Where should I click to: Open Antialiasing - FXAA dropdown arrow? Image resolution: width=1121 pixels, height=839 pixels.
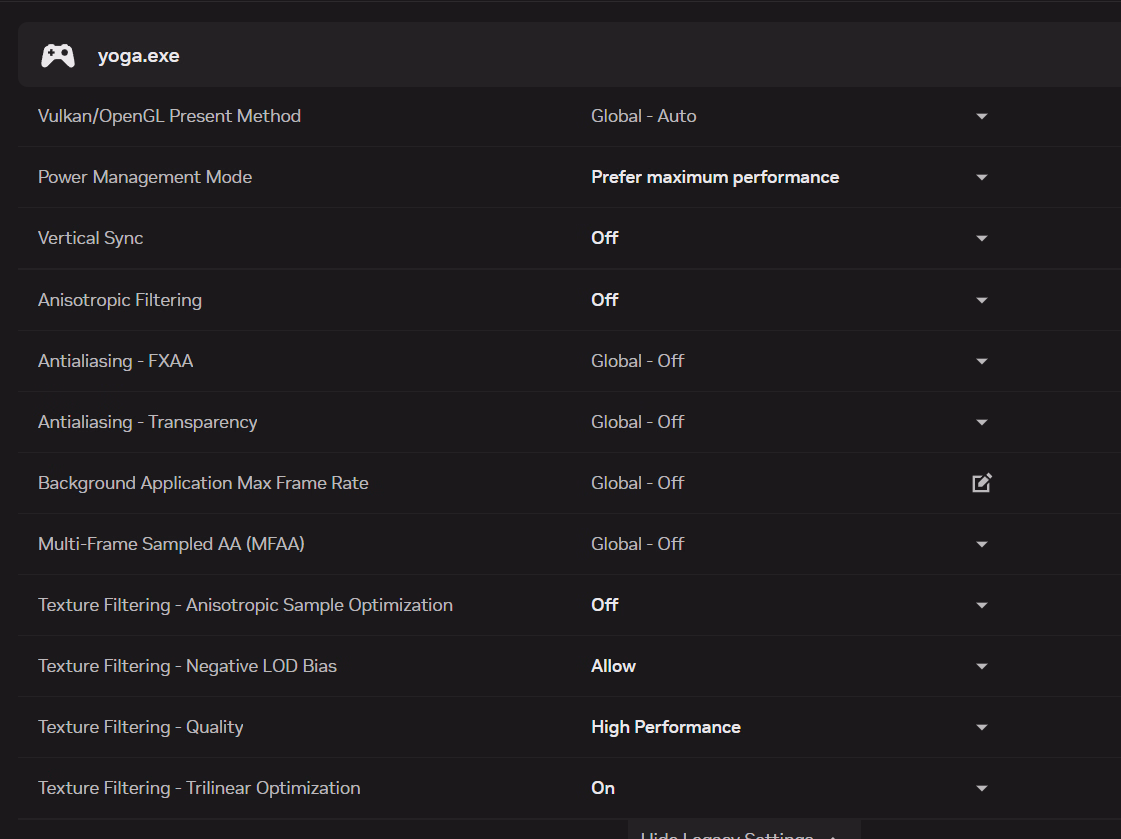click(982, 361)
